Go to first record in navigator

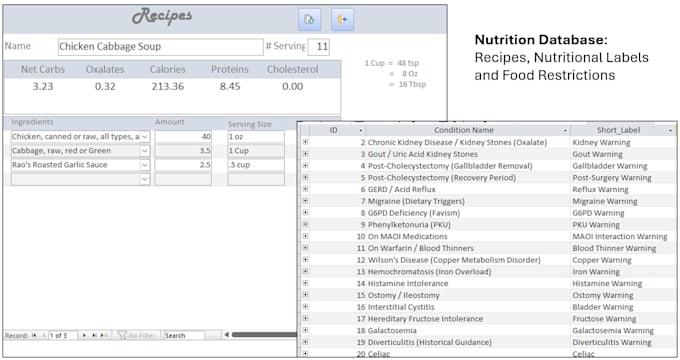tap(34, 335)
